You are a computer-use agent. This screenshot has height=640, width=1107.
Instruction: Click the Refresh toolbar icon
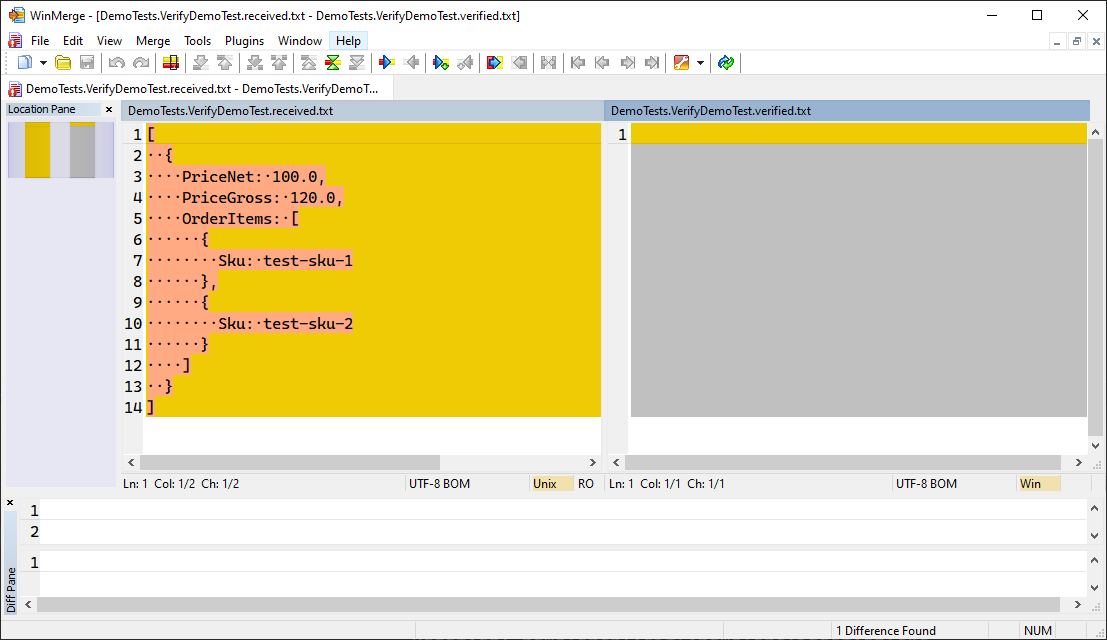pyautogui.click(x=726, y=63)
